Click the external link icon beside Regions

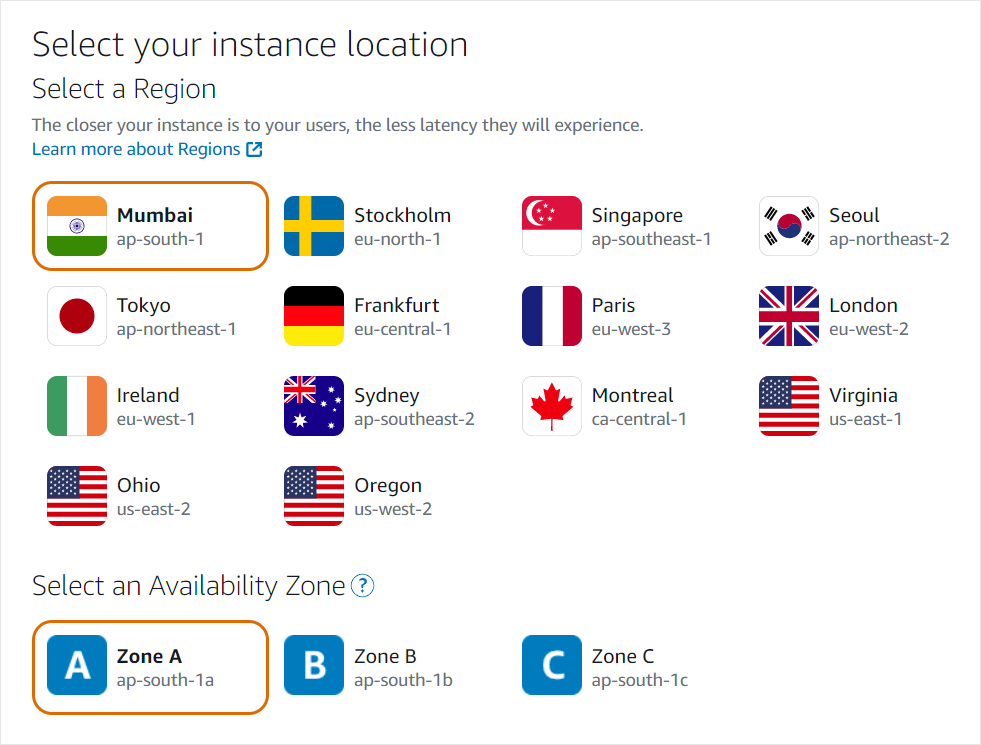[254, 150]
